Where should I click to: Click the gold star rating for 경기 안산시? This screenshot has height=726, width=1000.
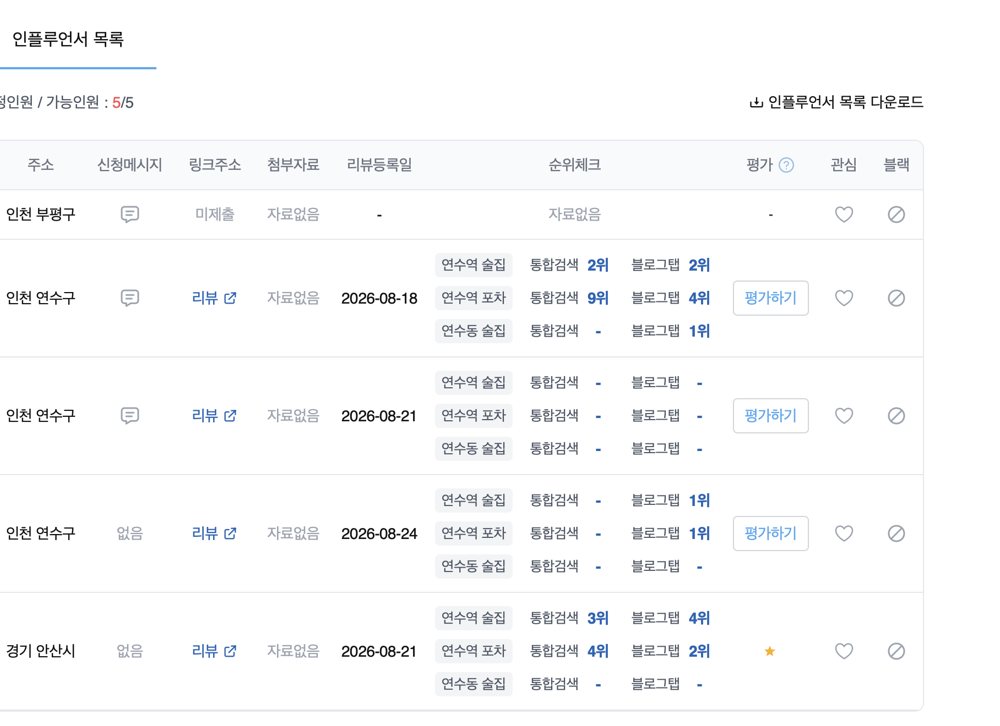pyautogui.click(x=770, y=651)
